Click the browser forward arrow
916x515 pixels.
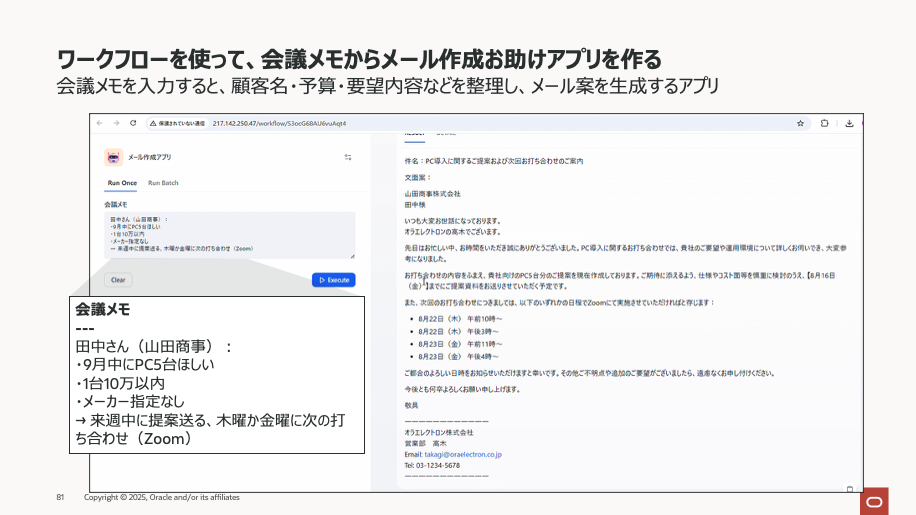click(x=116, y=123)
